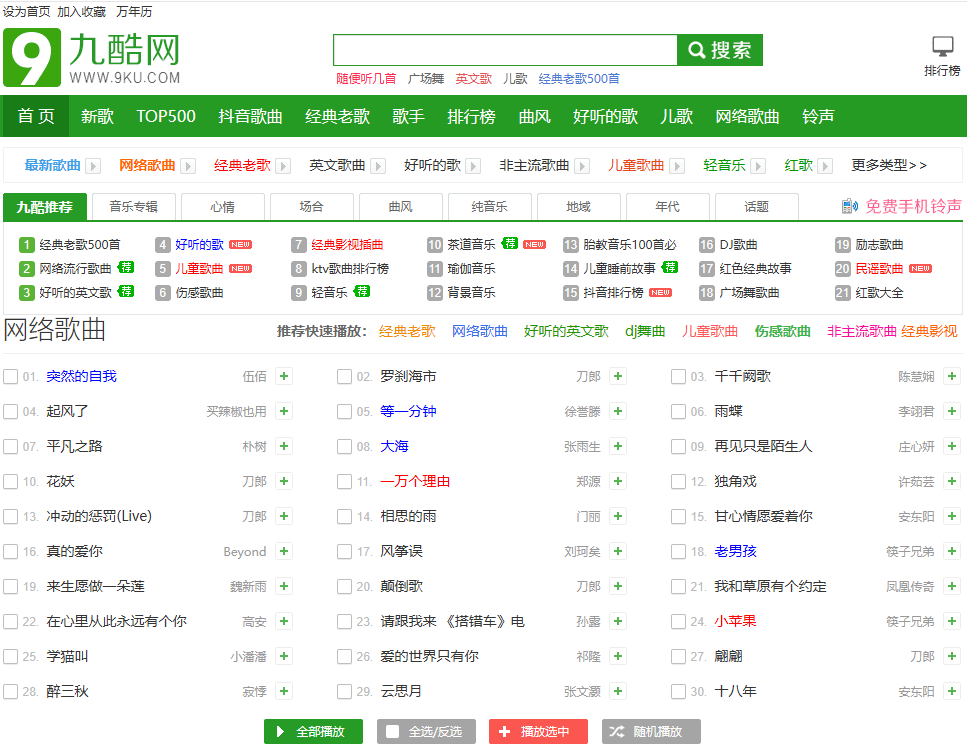Viewport: 967px width, 754px height.
Task: Open the 新歌 navigation menu item
Action: (x=97, y=116)
